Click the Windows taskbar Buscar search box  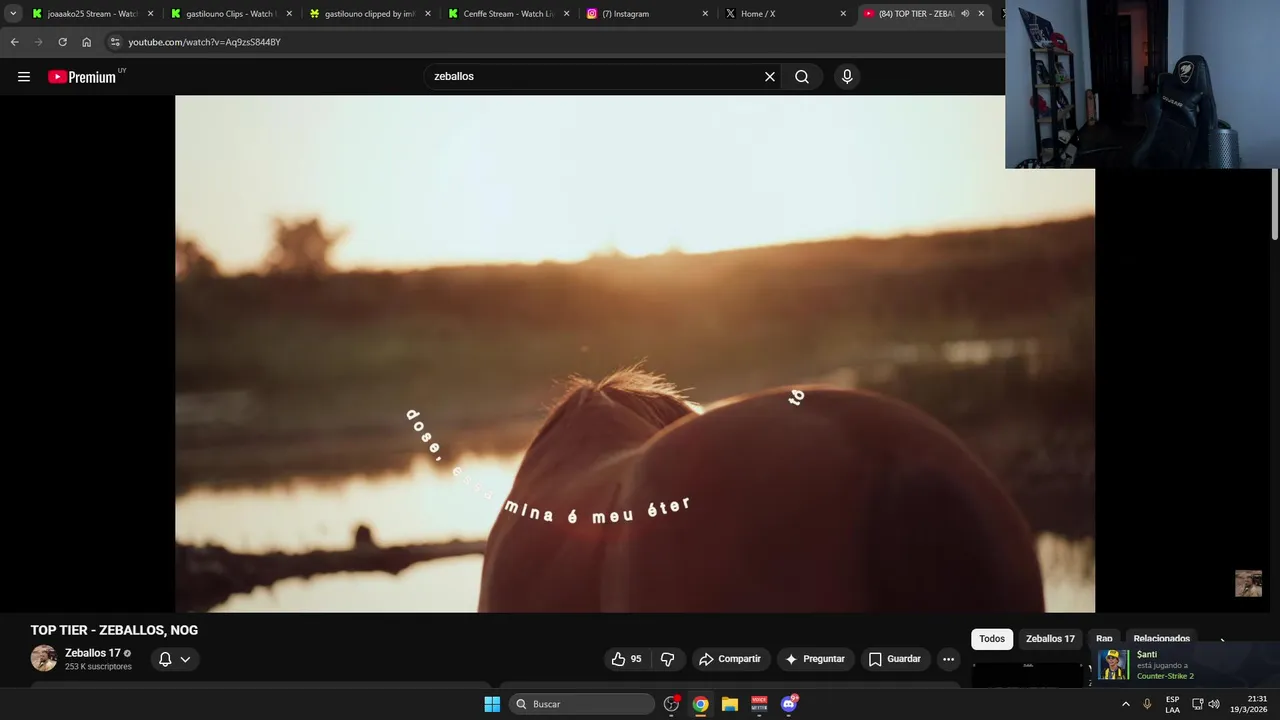(x=582, y=704)
